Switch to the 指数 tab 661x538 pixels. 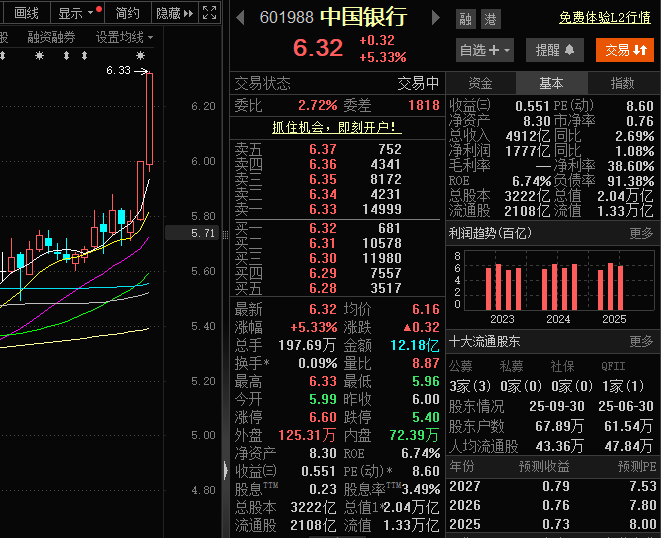point(622,83)
